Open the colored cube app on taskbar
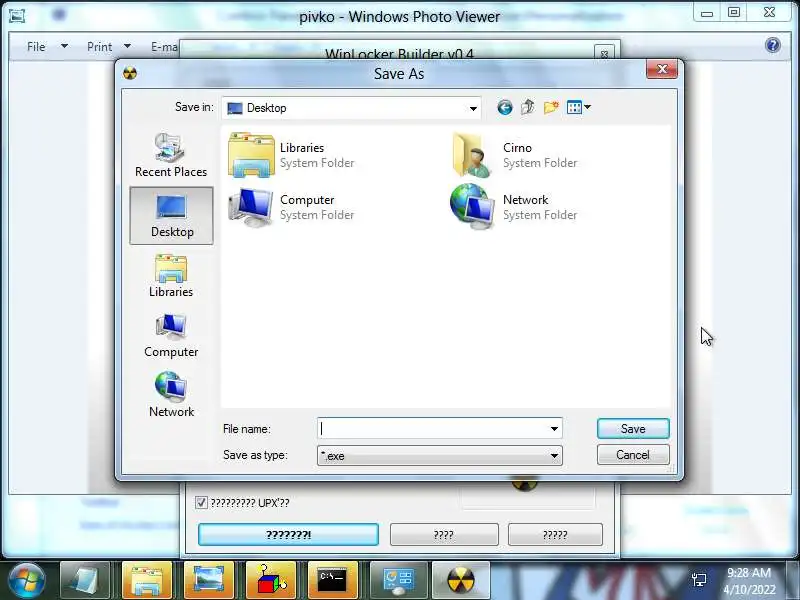This screenshot has width=800, height=600. coord(271,581)
